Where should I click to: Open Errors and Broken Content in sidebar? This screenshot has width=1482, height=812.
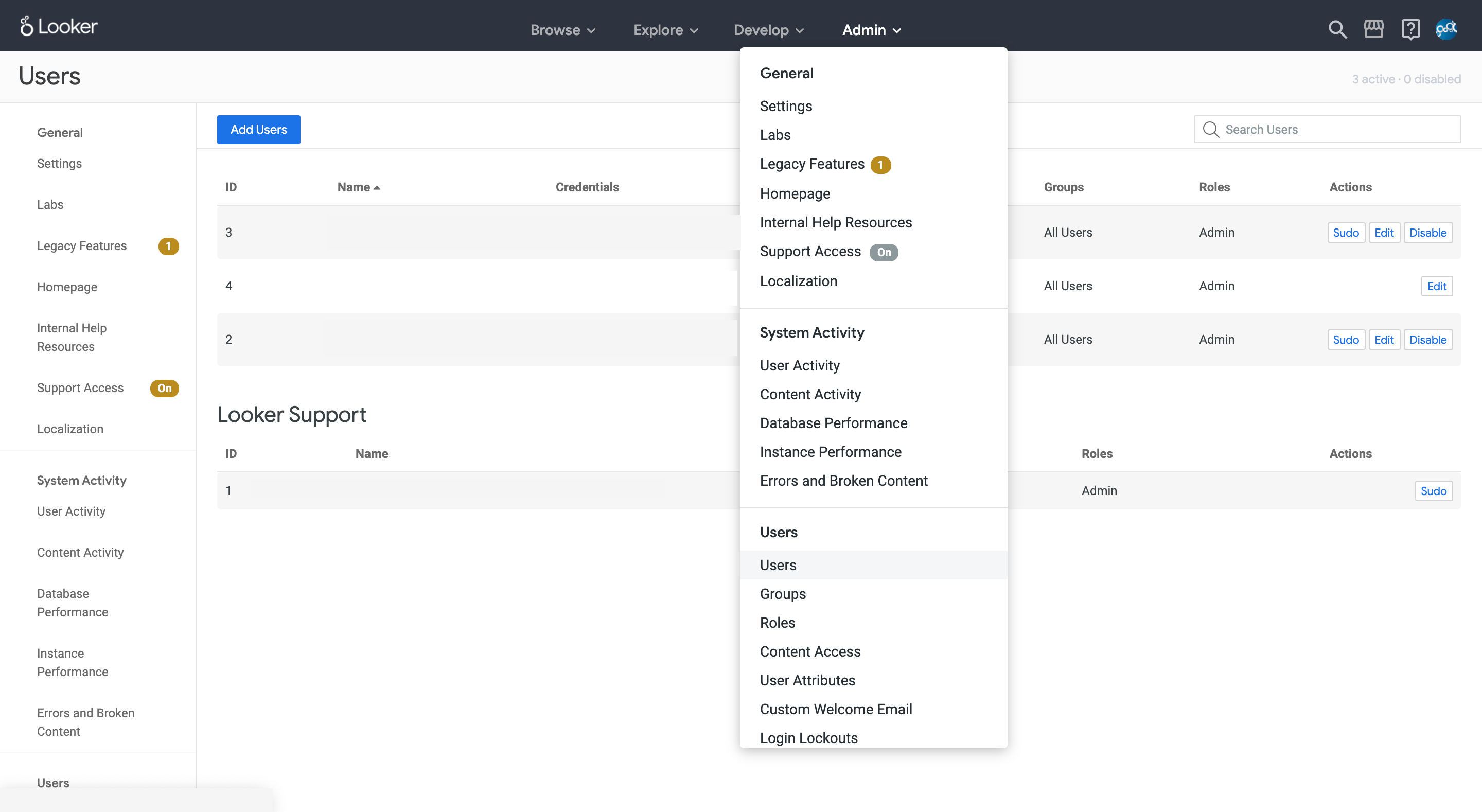pos(86,723)
